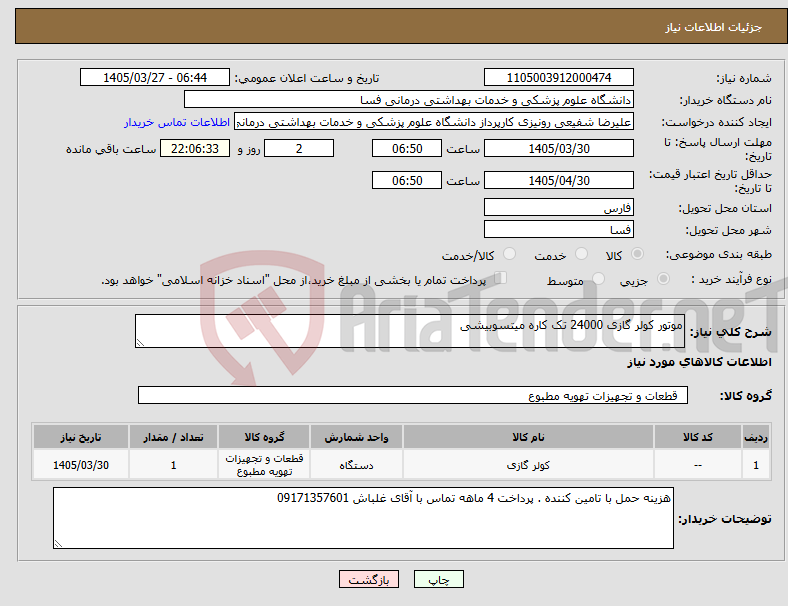Click the توضیحات خریدار label
The image size is (788, 606).
point(725,519)
